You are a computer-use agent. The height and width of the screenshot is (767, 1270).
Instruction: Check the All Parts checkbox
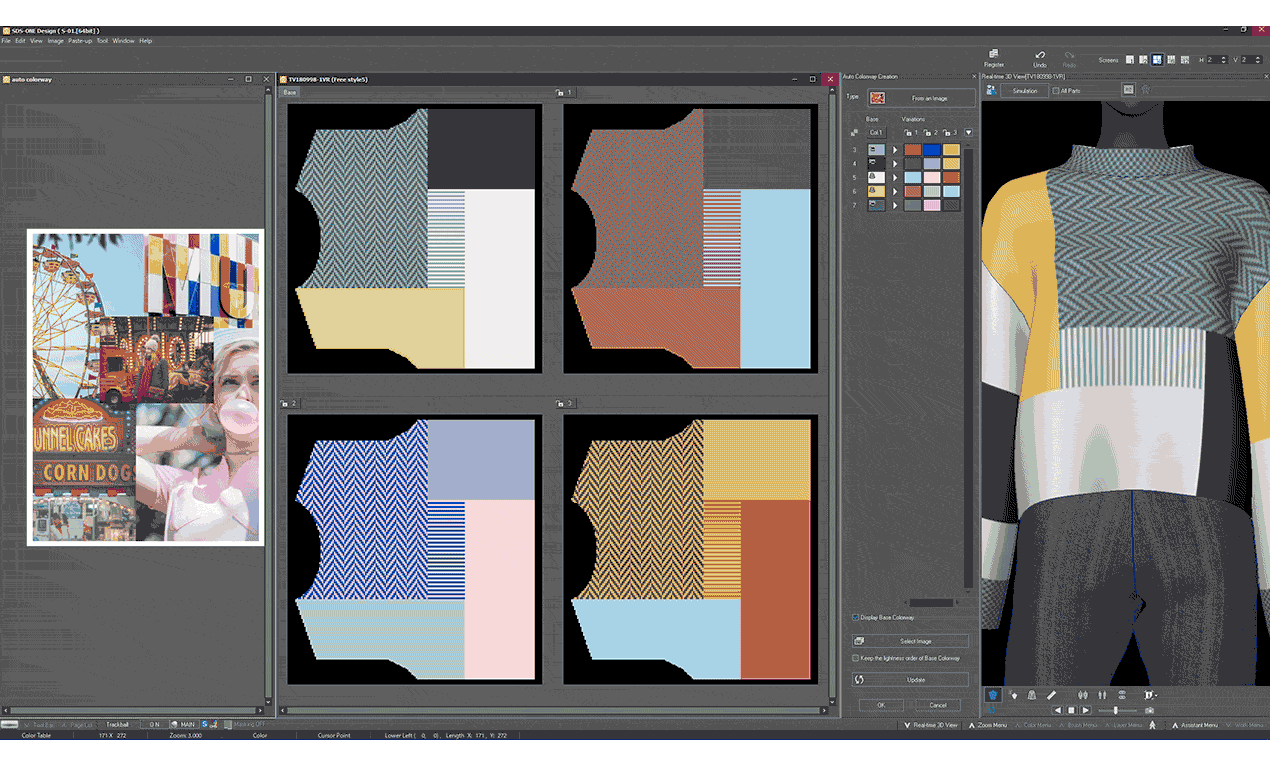[1056, 91]
